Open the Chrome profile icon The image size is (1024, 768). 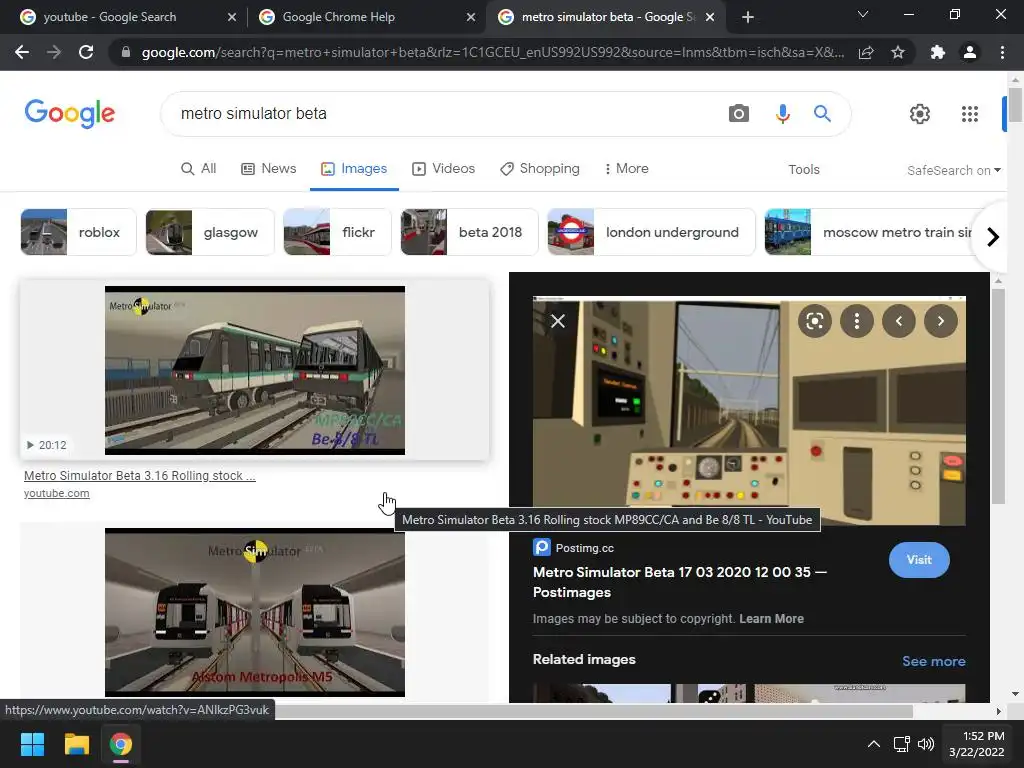970,52
